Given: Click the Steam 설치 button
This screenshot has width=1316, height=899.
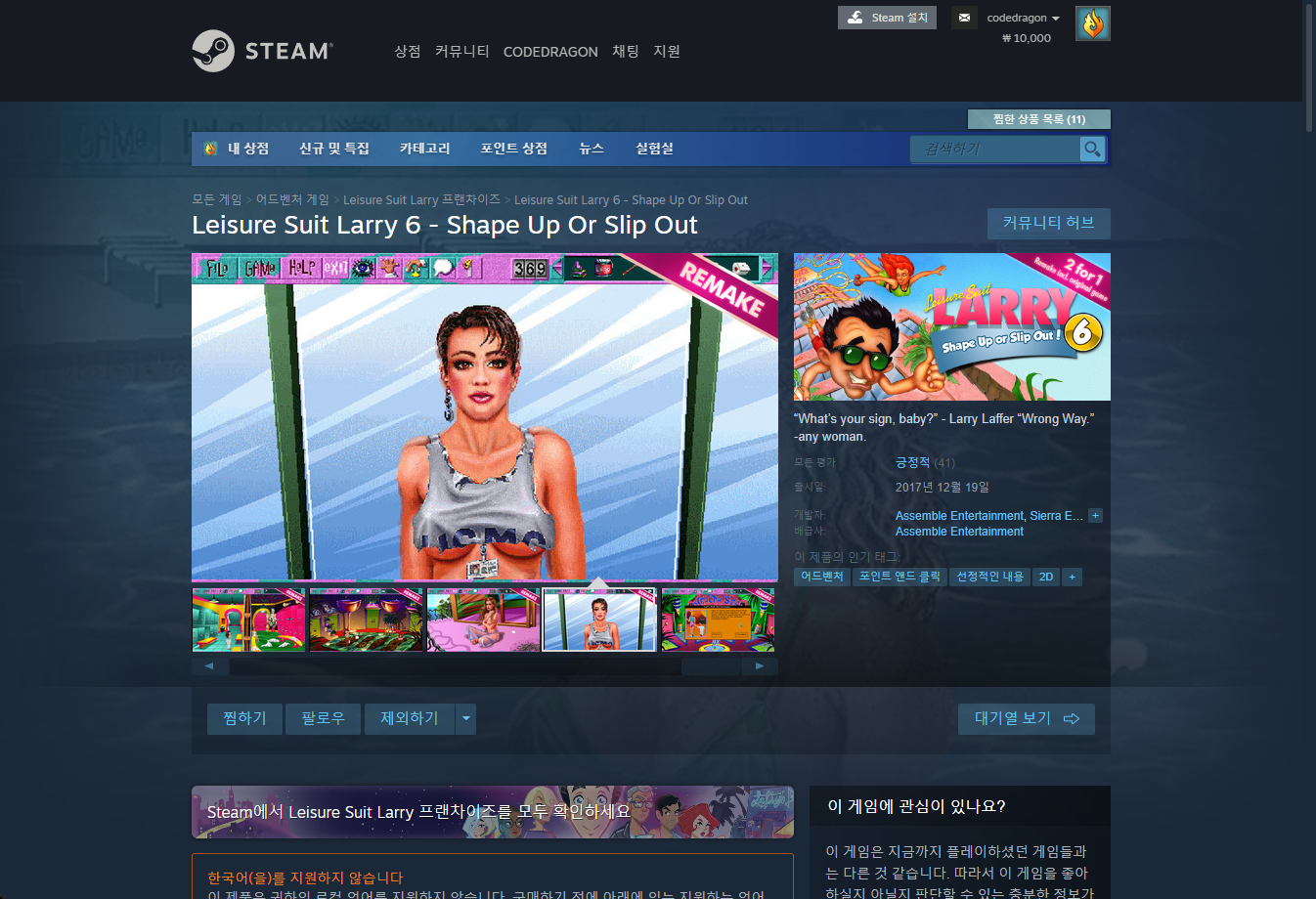Looking at the screenshot, I should [887, 18].
